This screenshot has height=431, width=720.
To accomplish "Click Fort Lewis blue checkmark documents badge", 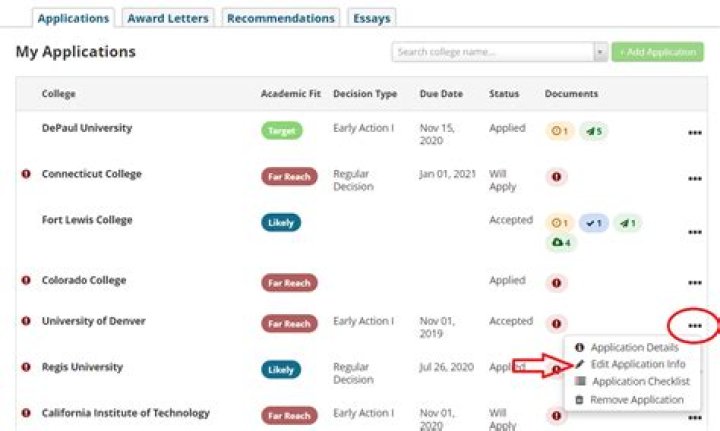I will point(594,223).
